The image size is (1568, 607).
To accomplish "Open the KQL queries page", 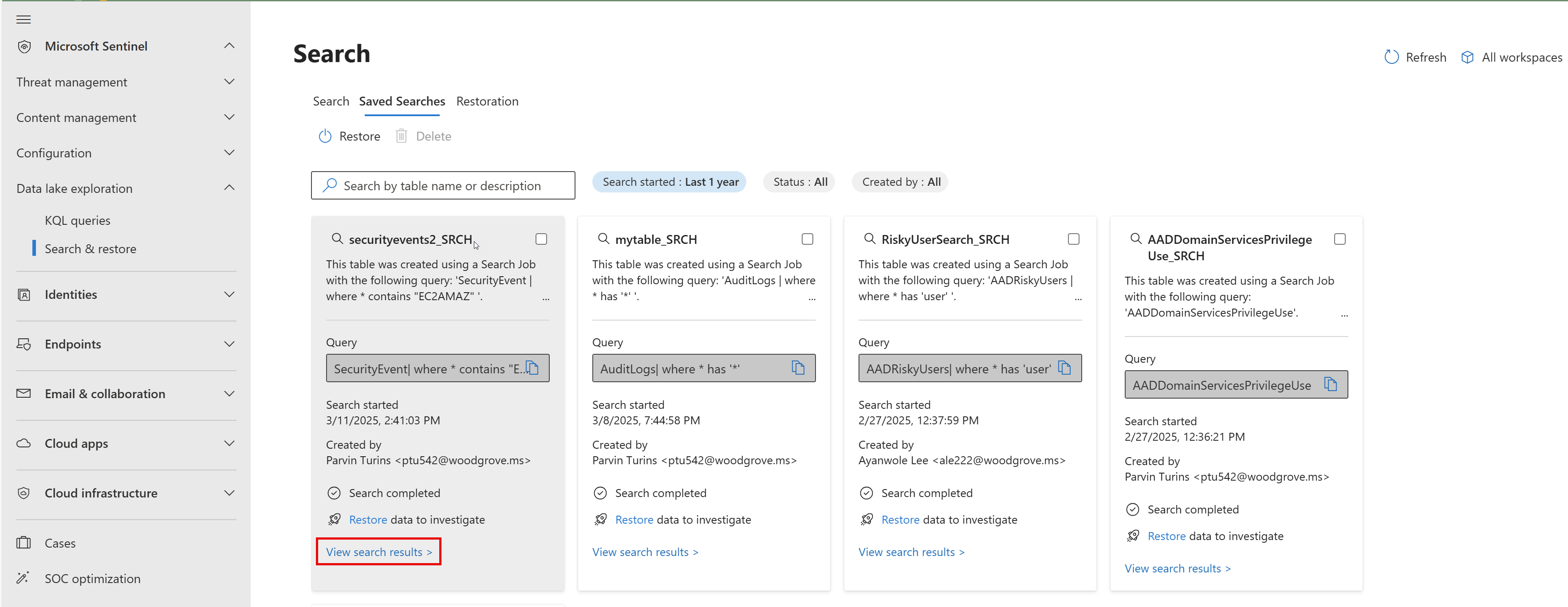I will 77,221.
